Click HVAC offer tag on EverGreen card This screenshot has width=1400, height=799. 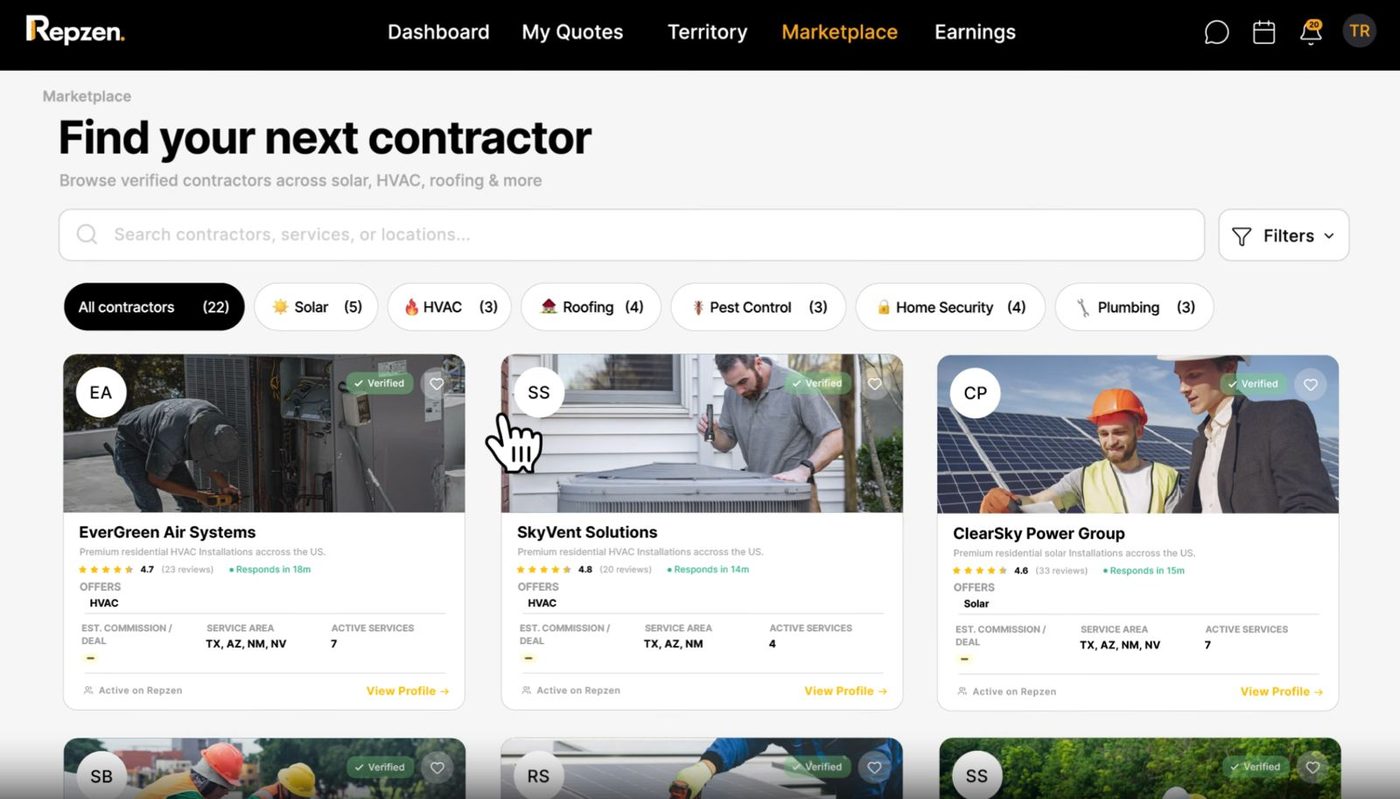104,603
